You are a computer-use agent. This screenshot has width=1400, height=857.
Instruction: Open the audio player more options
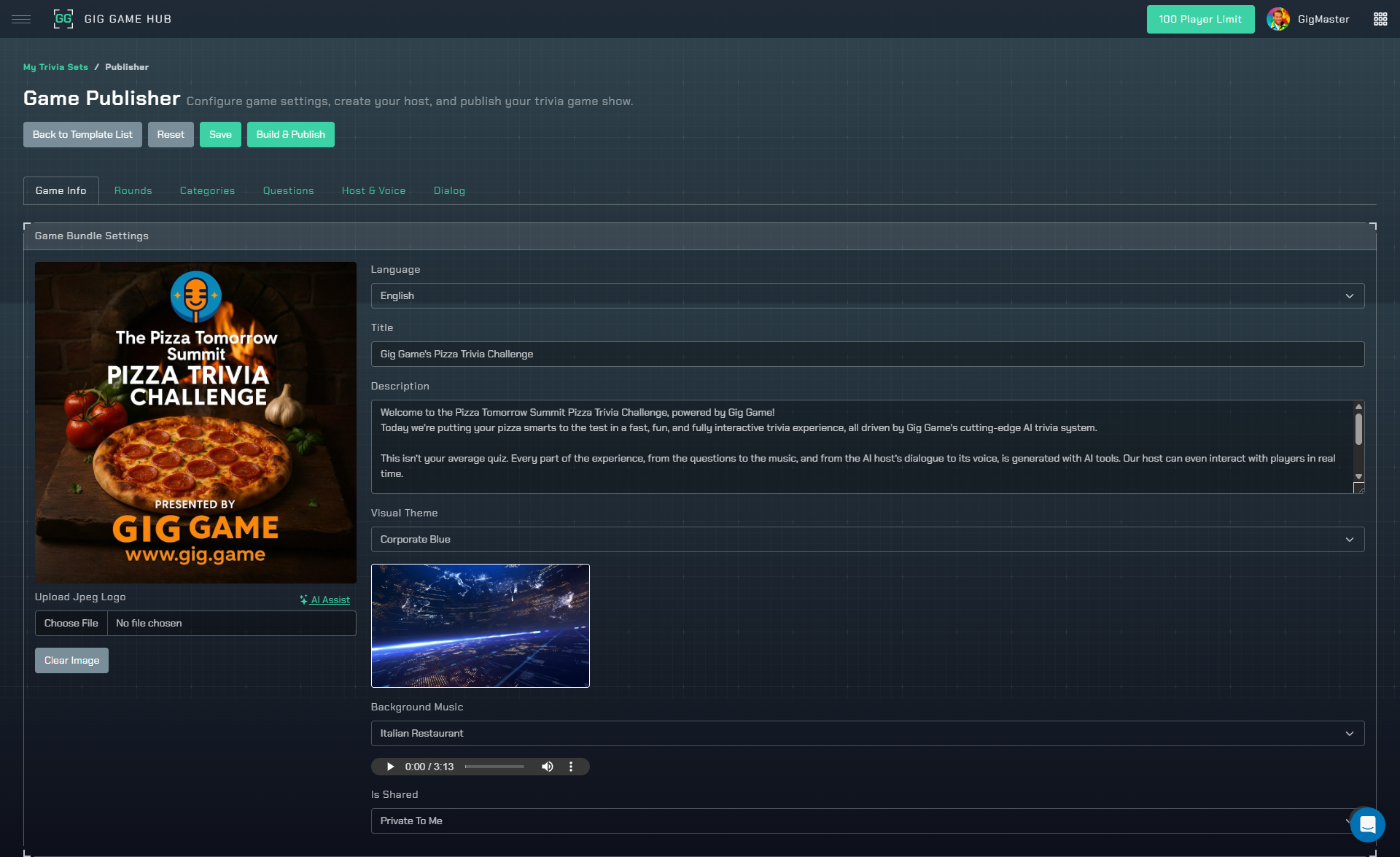coord(571,767)
